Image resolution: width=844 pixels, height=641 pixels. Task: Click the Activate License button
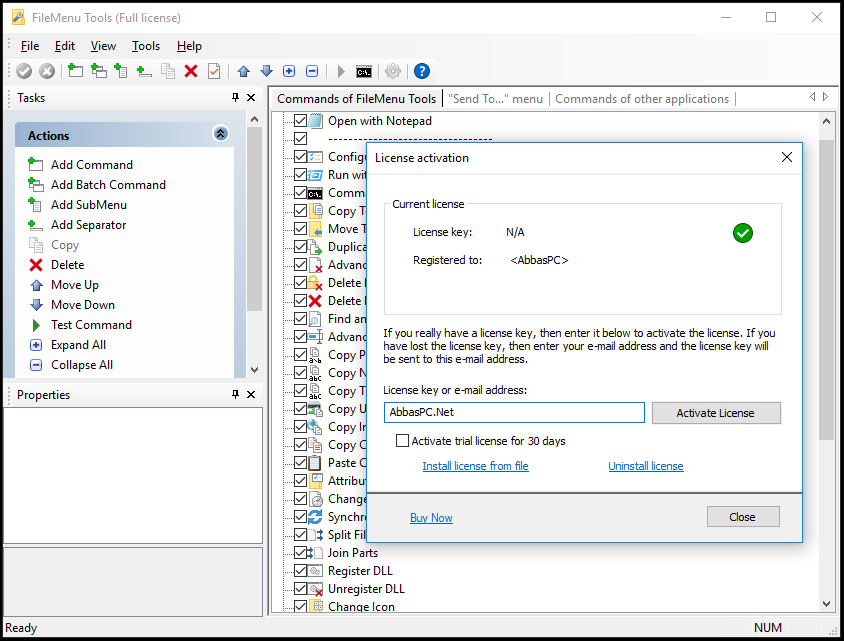point(716,413)
